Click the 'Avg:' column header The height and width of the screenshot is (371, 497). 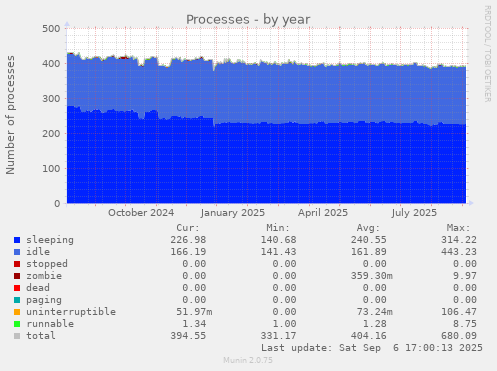(368, 228)
